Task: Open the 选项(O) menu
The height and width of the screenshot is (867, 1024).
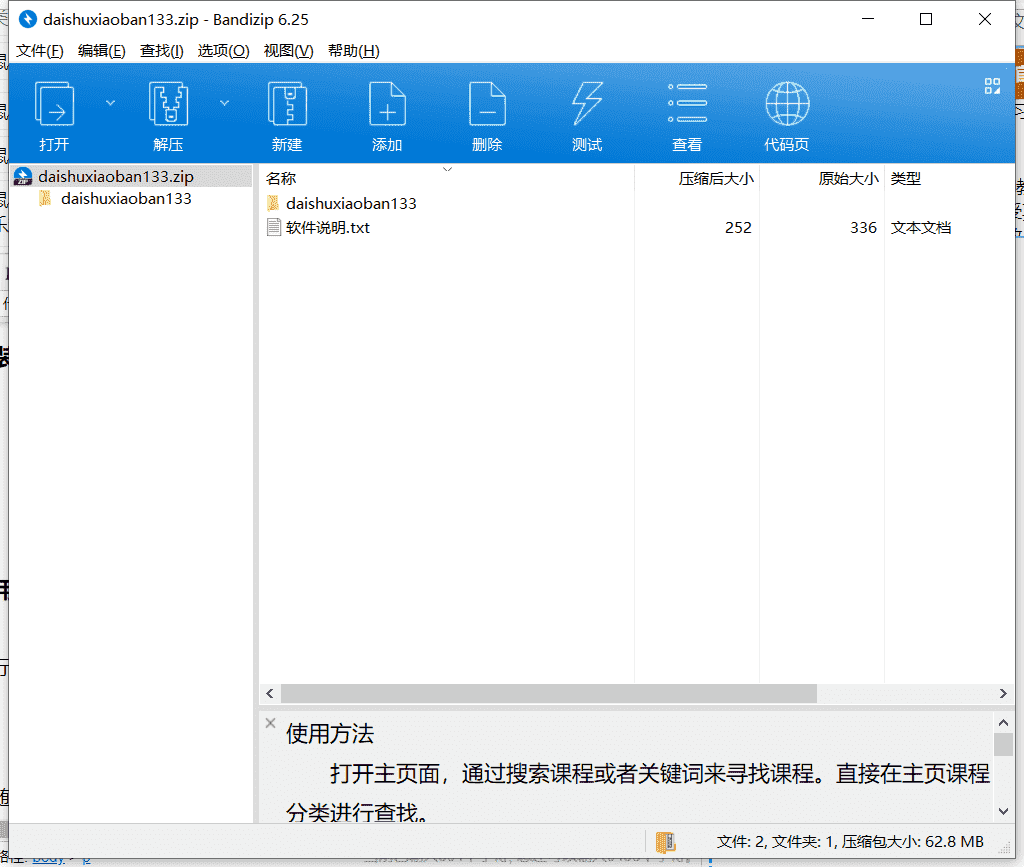Action: 223,51
